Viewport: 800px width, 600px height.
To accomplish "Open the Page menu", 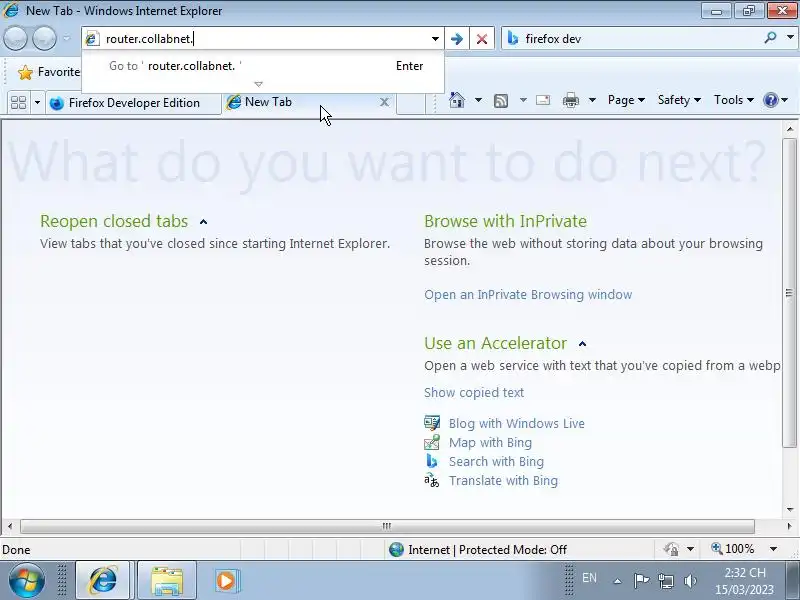I will tap(626, 100).
